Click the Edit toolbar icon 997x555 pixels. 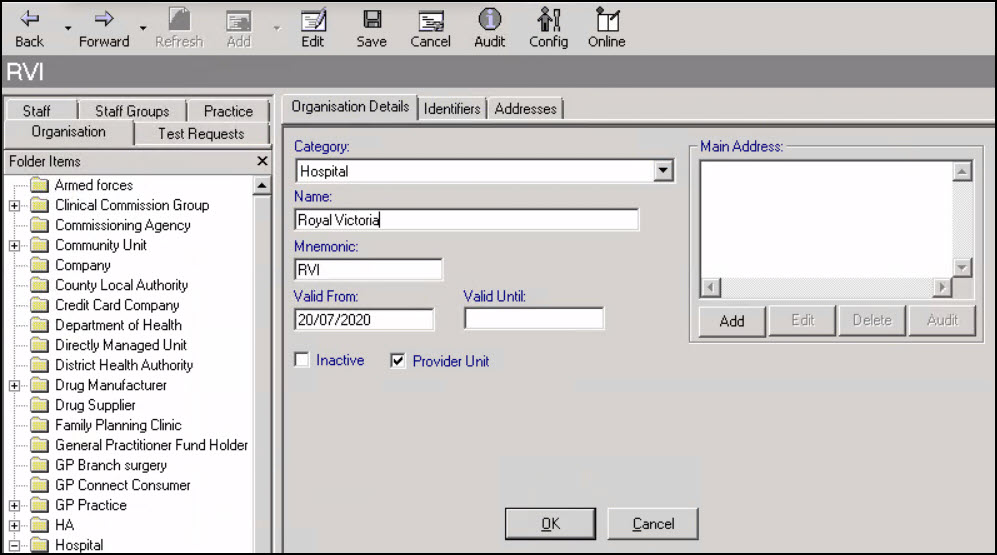313,20
